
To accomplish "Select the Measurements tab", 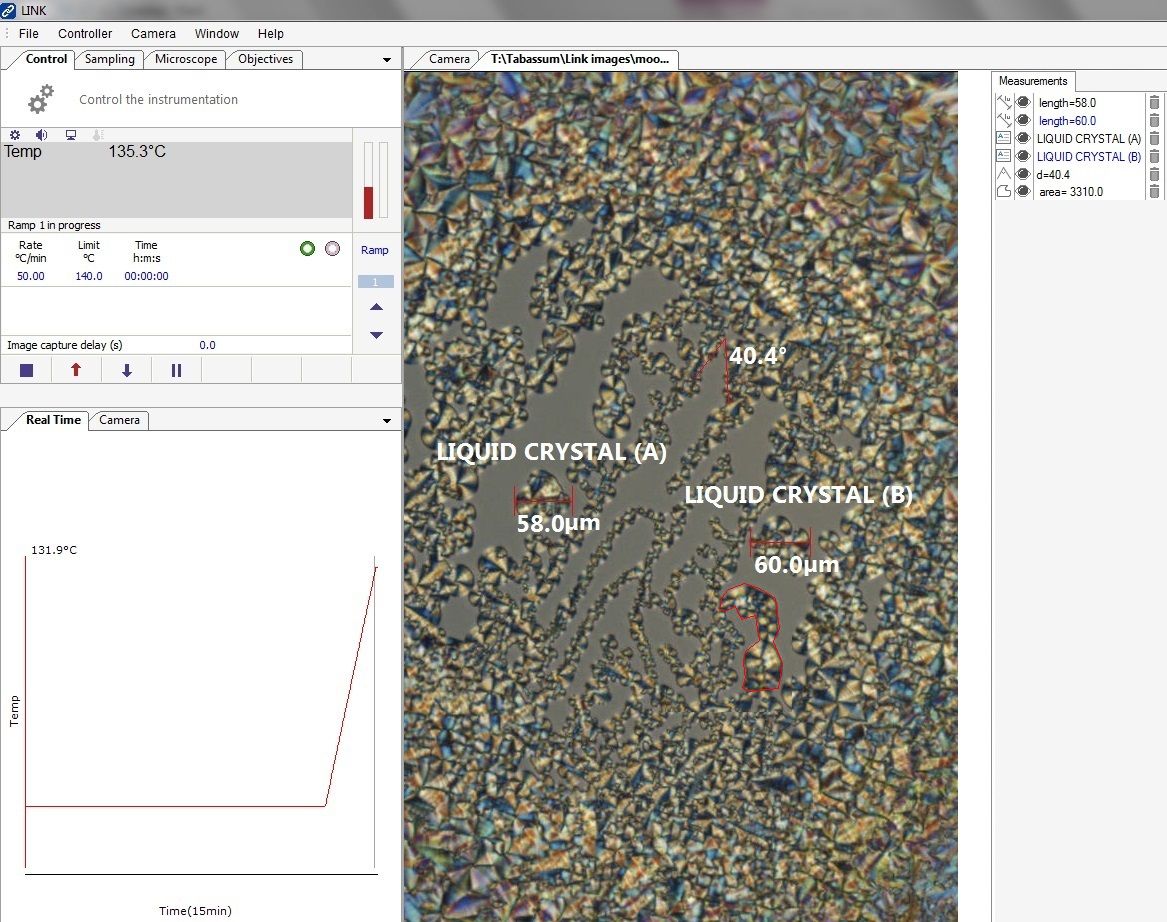I will [1033, 80].
